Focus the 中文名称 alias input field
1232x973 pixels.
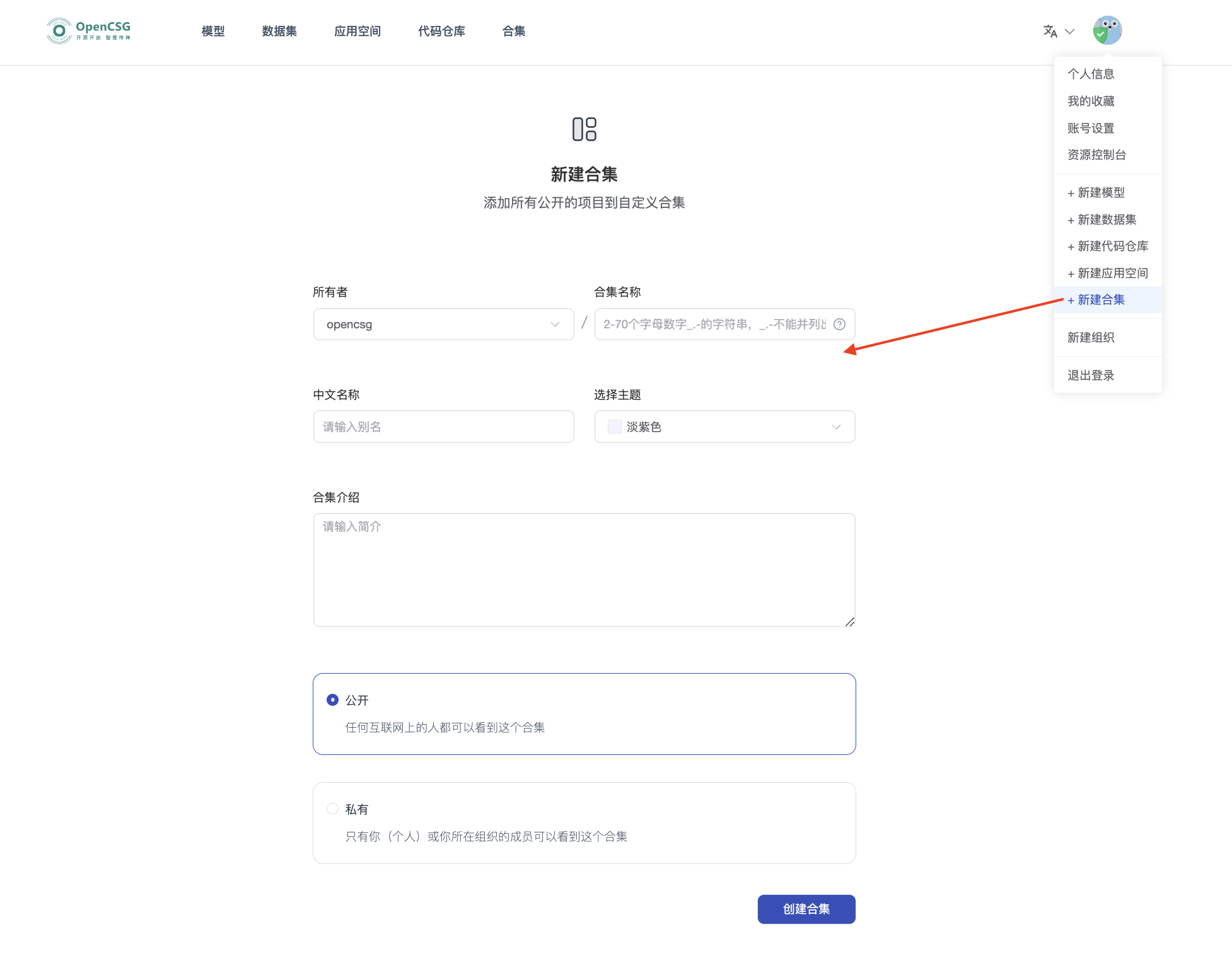click(x=443, y=427)
